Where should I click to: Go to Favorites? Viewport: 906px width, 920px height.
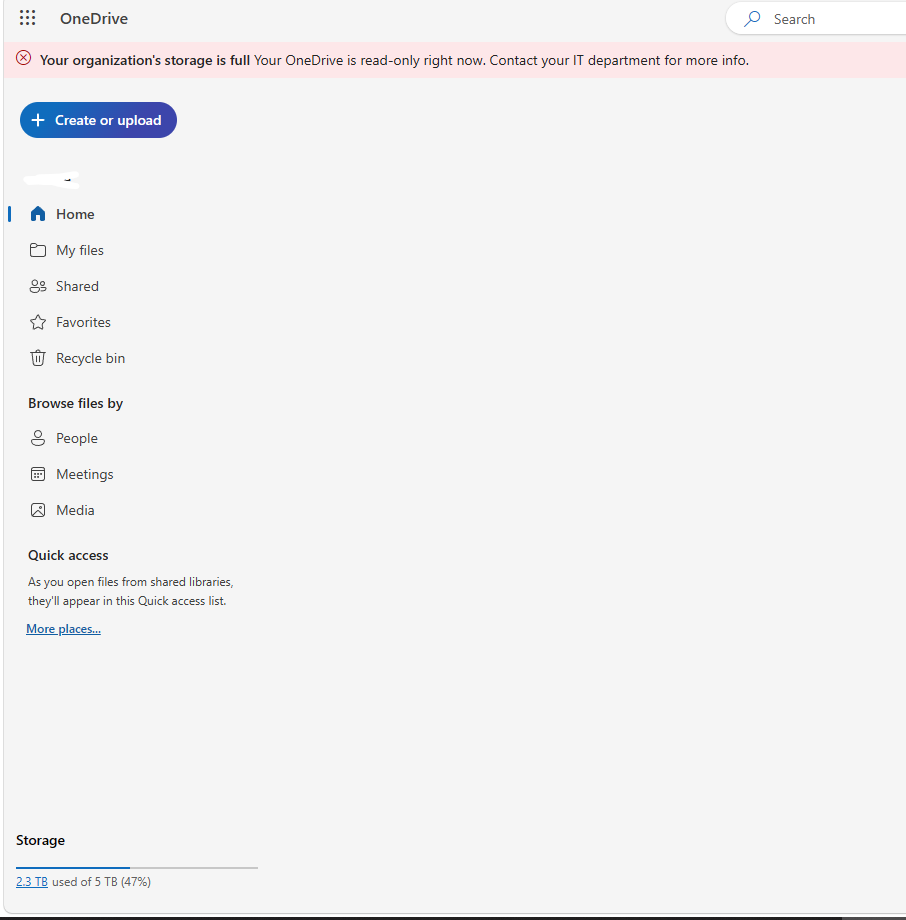(83, 322)
